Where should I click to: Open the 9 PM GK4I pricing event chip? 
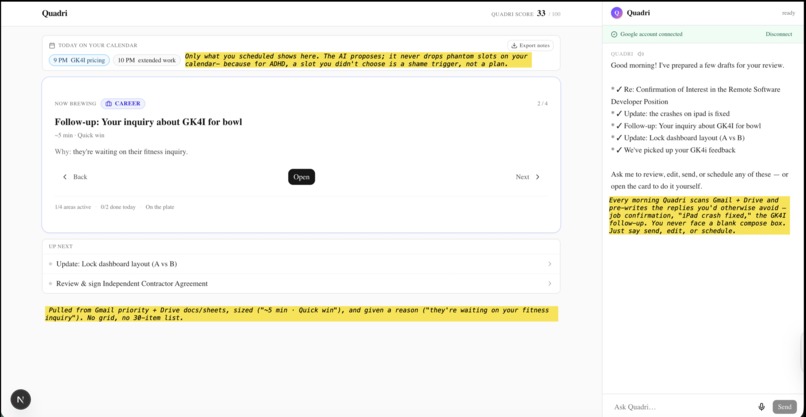(x=80, y=60)
